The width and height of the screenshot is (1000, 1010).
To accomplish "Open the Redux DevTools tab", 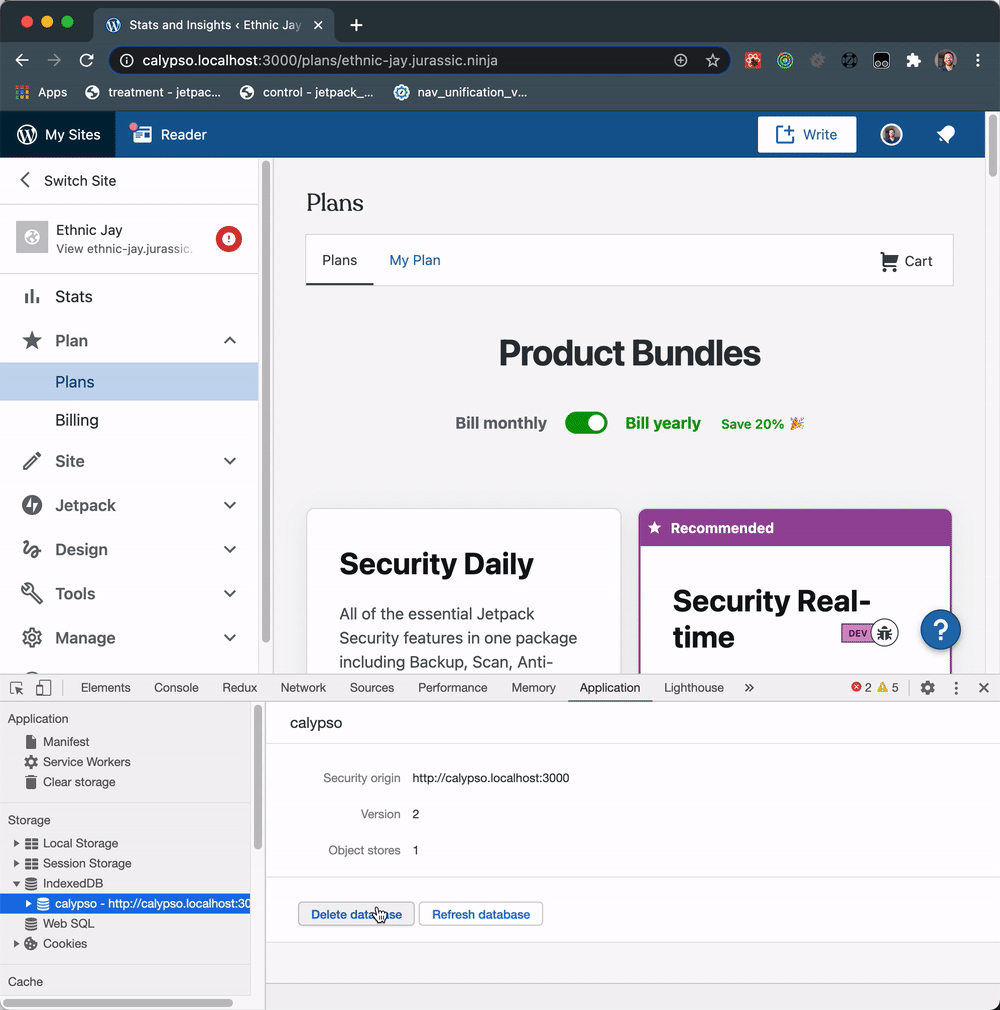I will (240, 688).
